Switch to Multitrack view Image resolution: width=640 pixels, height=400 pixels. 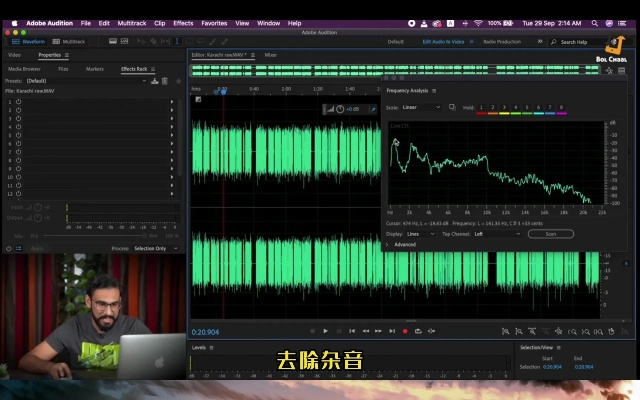[69, 42]
